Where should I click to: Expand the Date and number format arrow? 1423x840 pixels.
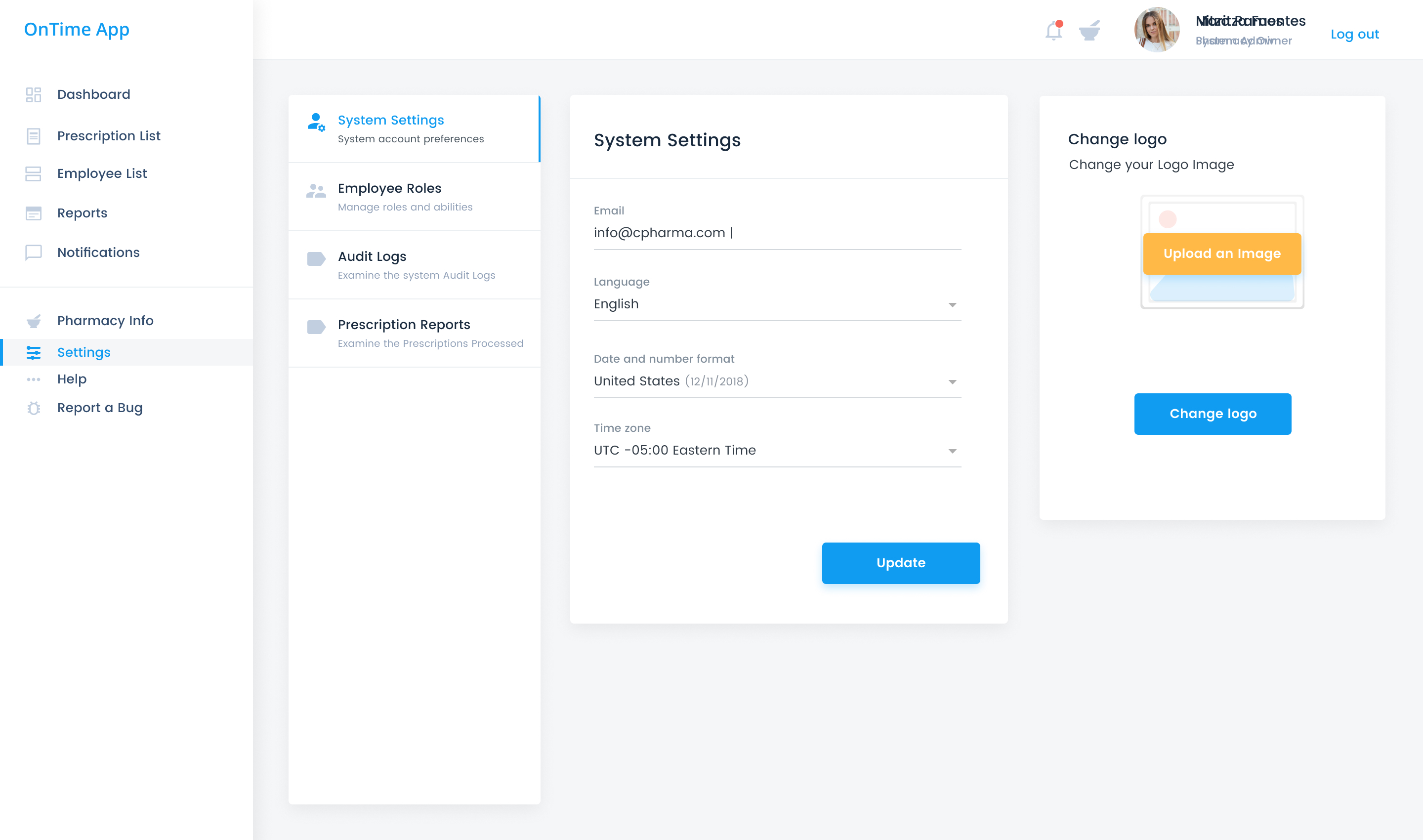click(x=952, y=382)
